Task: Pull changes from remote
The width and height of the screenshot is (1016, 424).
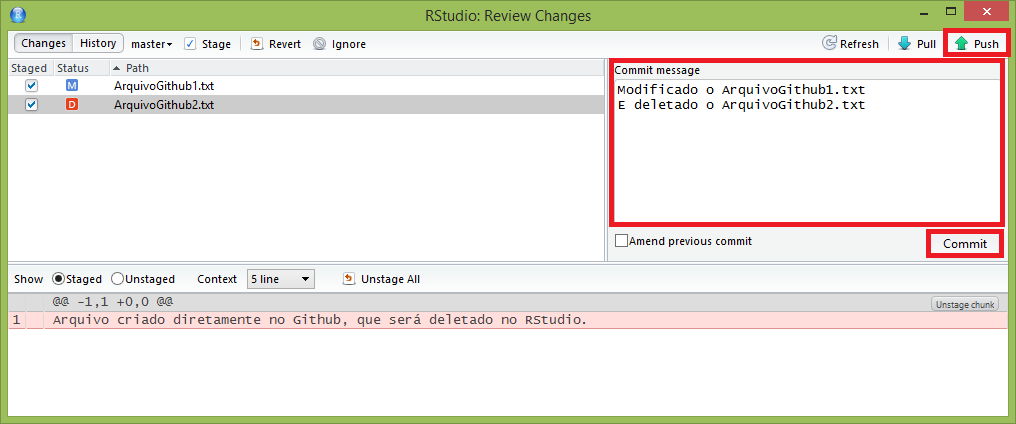Action: (x=916, y=44)
